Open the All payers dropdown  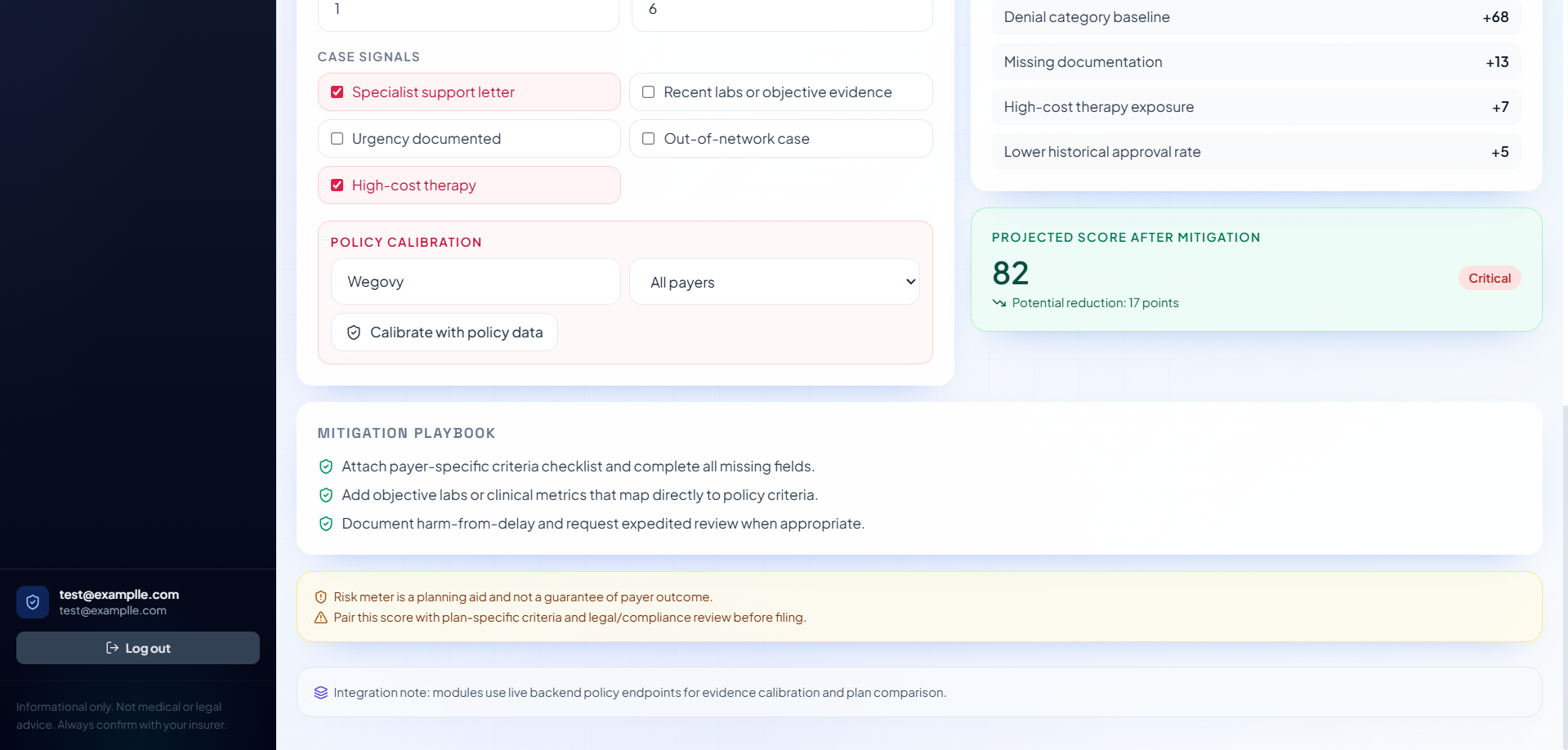click(775, 282)
